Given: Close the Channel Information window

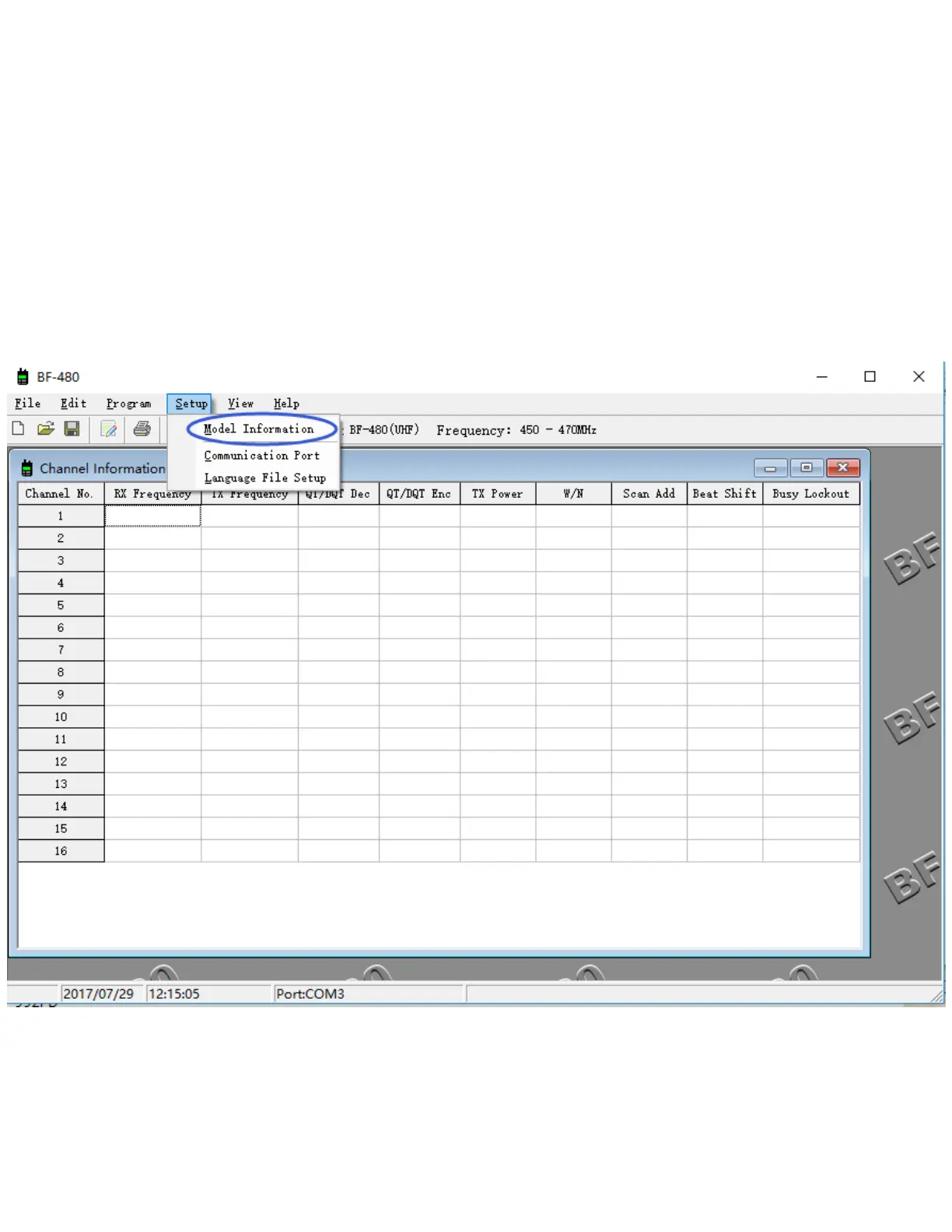Looking at the screenshot, I should pos(843,467).
